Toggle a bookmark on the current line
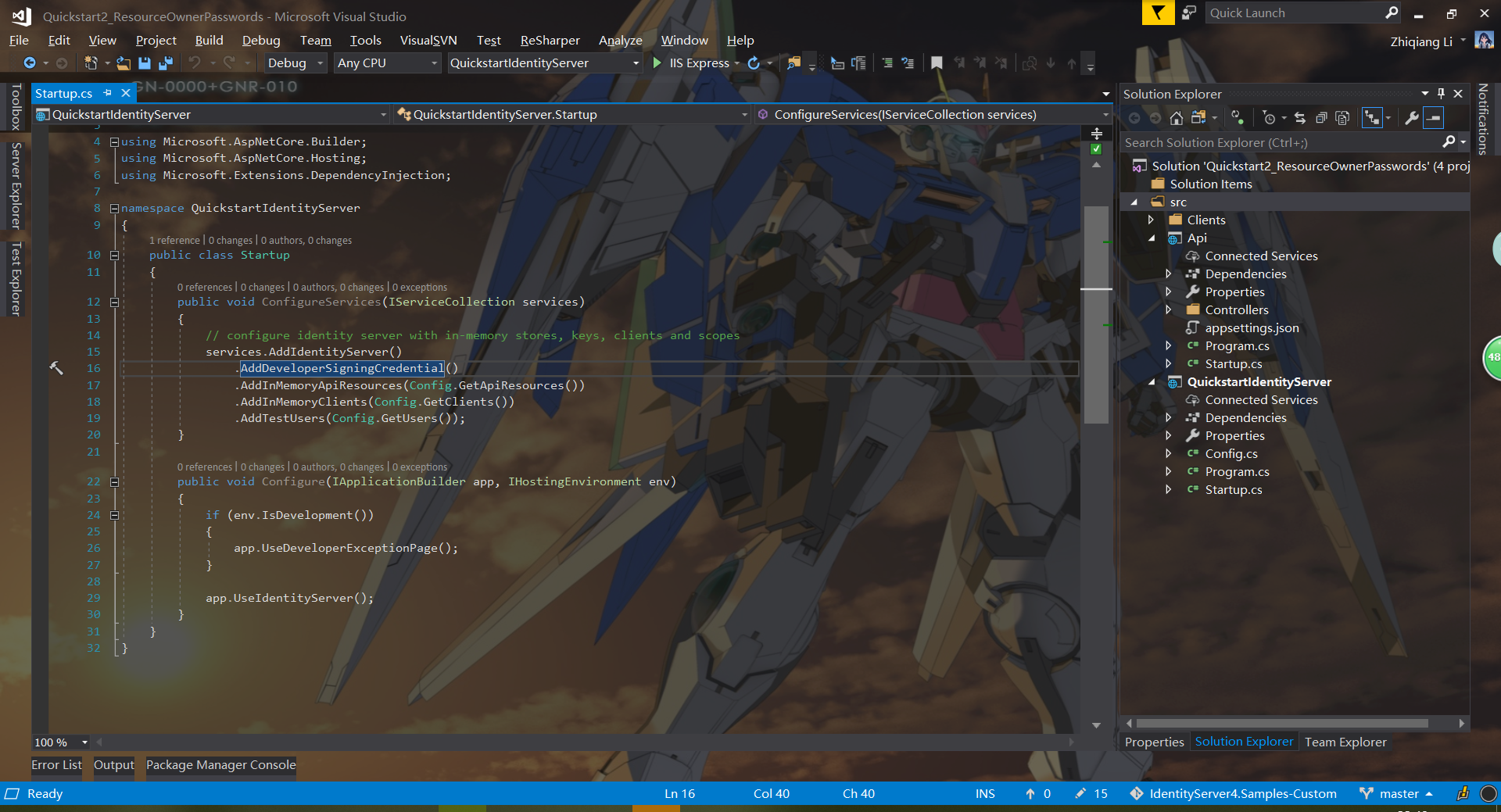Screen dimensions: 1501x812 point(937,63)
